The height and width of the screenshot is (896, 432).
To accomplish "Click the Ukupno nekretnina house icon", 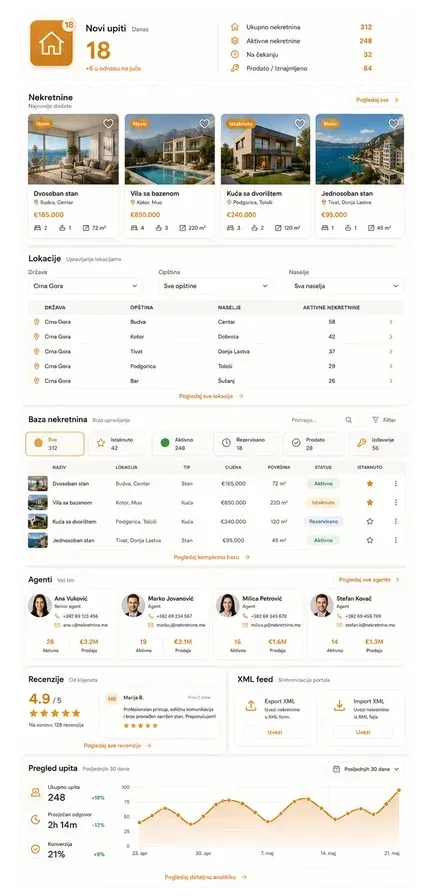I will click(234, 27).
